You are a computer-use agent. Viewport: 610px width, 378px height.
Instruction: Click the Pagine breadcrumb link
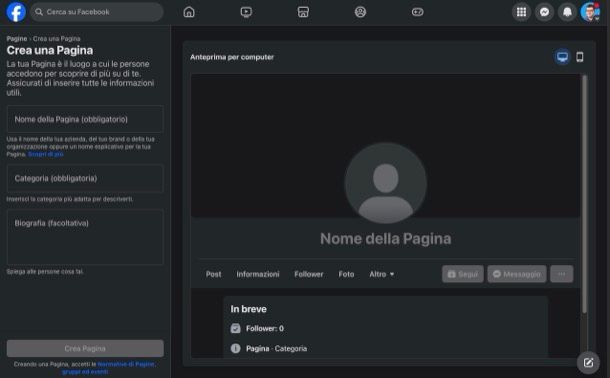[x=17, y=38]
